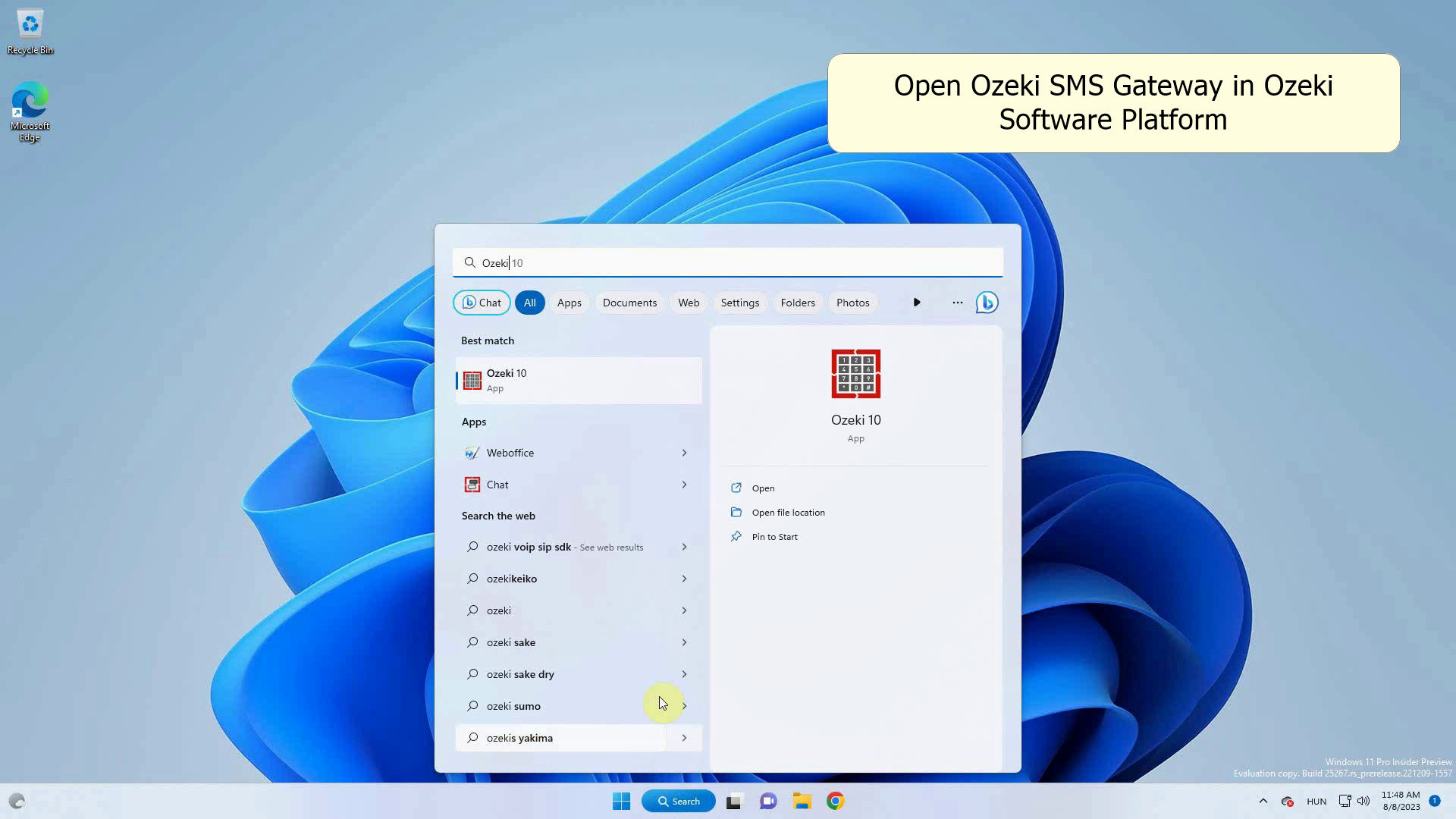Click the taskbar Search button

coord(678,801)
